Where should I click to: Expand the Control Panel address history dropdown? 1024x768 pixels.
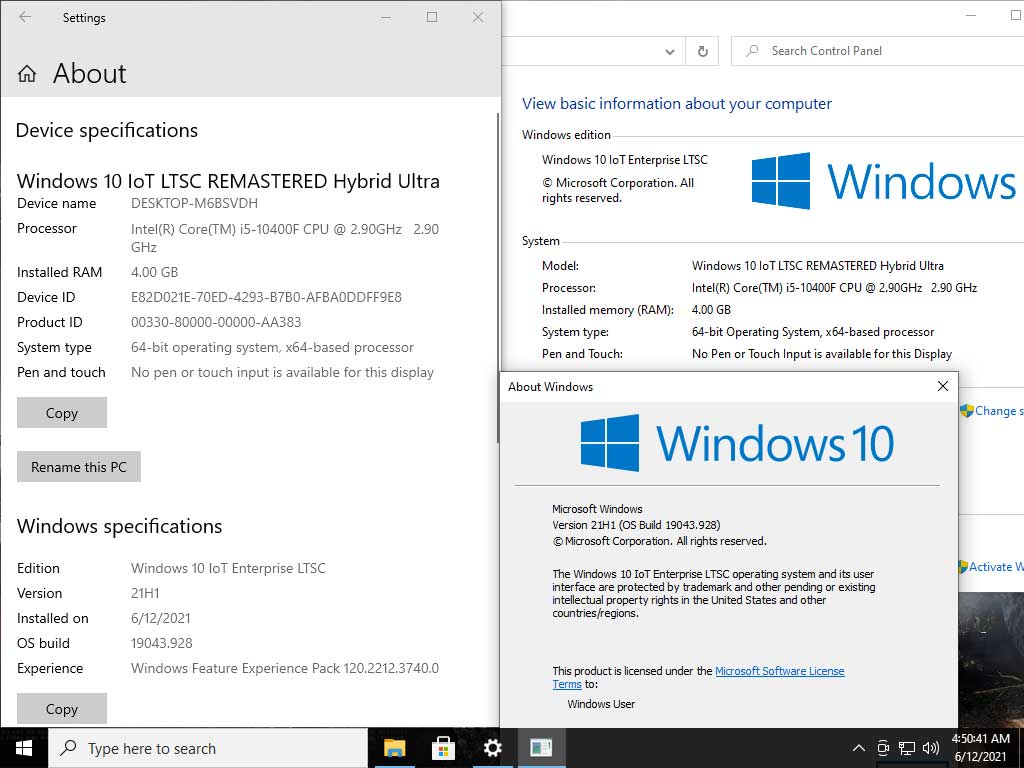tap(669, 51)
